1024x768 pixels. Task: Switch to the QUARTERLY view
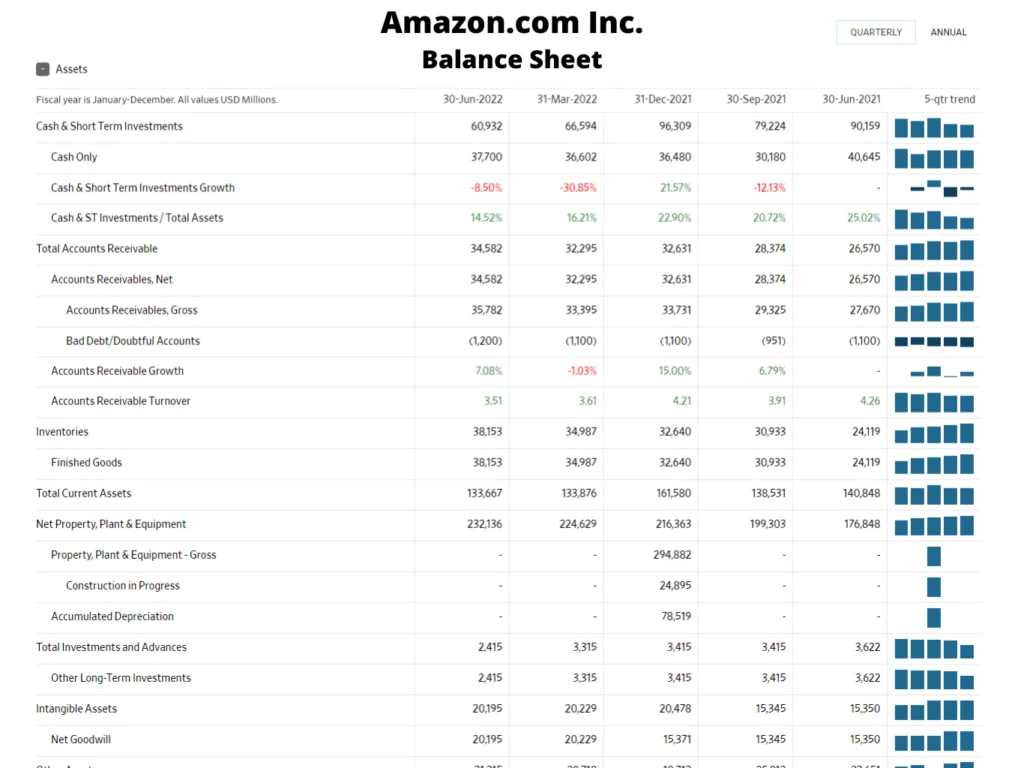(875, 33)
